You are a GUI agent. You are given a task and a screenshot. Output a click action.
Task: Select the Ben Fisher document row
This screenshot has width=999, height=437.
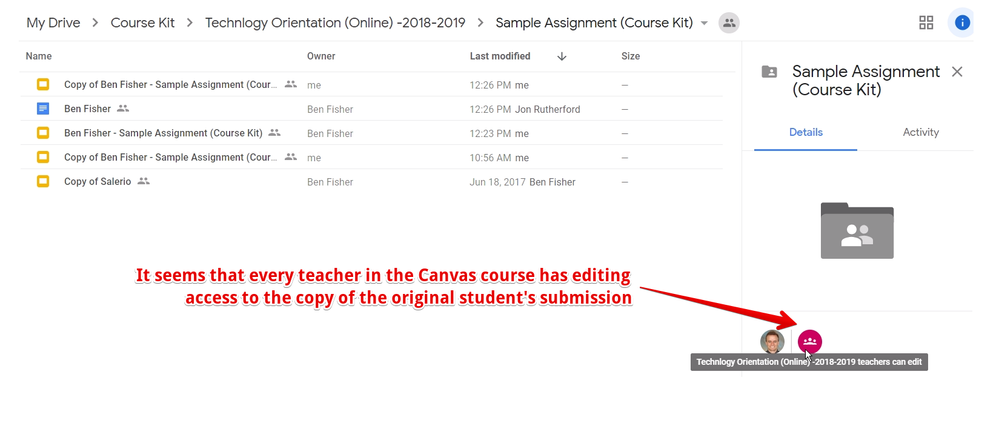(87, 109)
